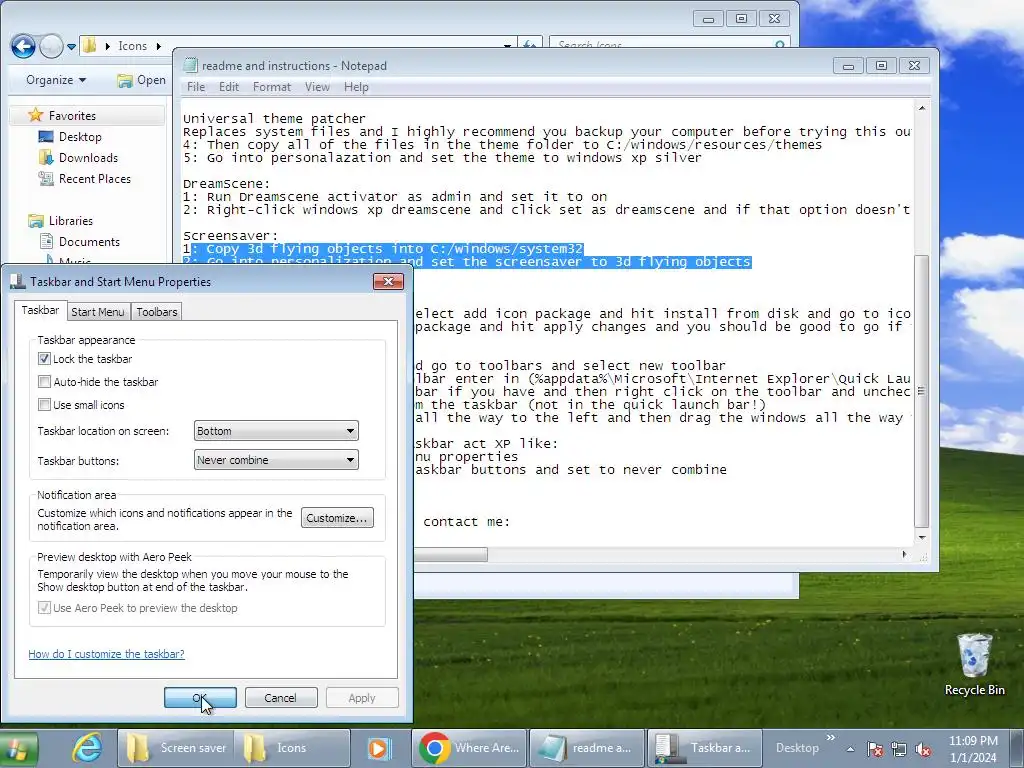
Task: Open Notepad Help menu
Action: pos(357,87)
